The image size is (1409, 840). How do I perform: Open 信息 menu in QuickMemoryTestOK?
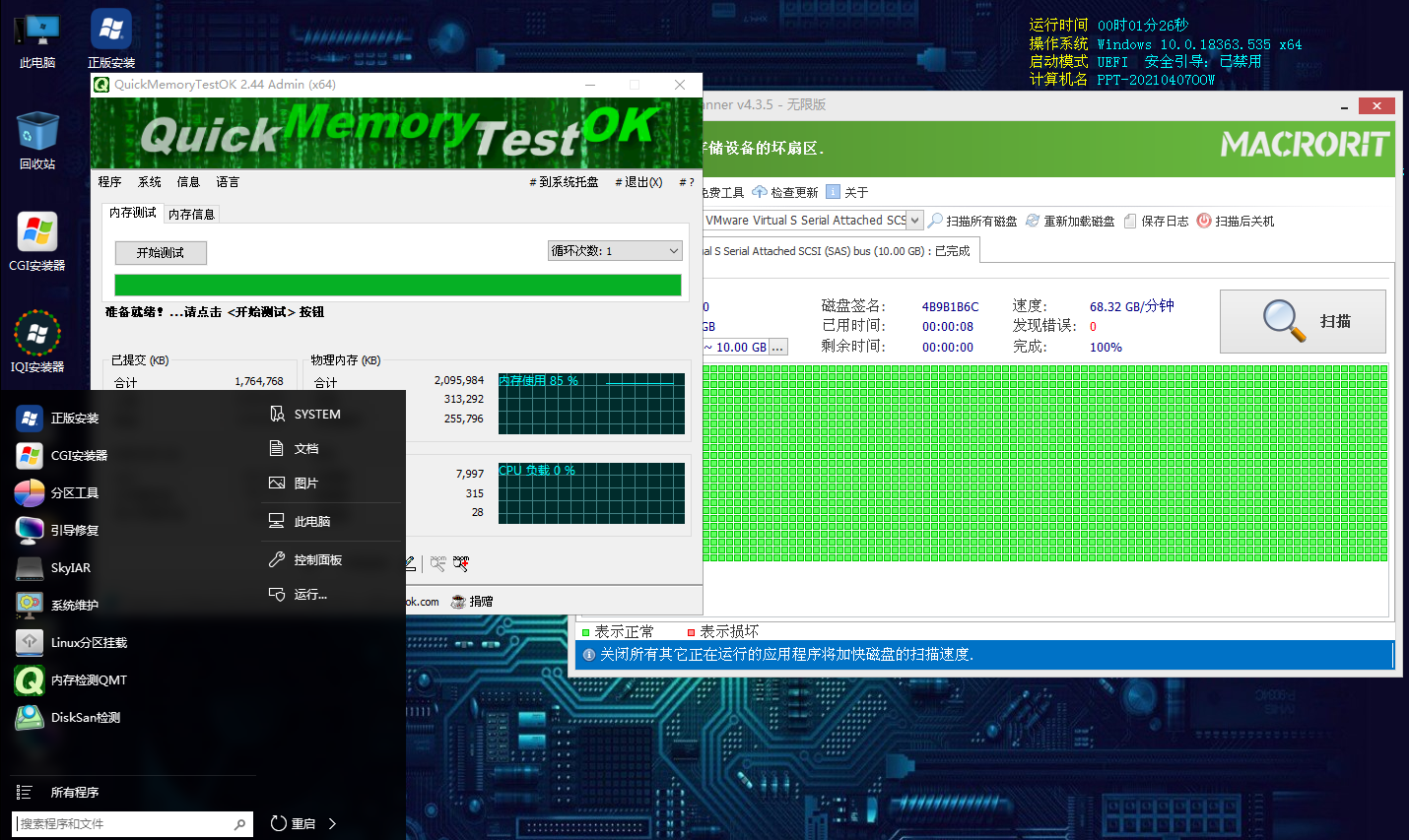188,182
